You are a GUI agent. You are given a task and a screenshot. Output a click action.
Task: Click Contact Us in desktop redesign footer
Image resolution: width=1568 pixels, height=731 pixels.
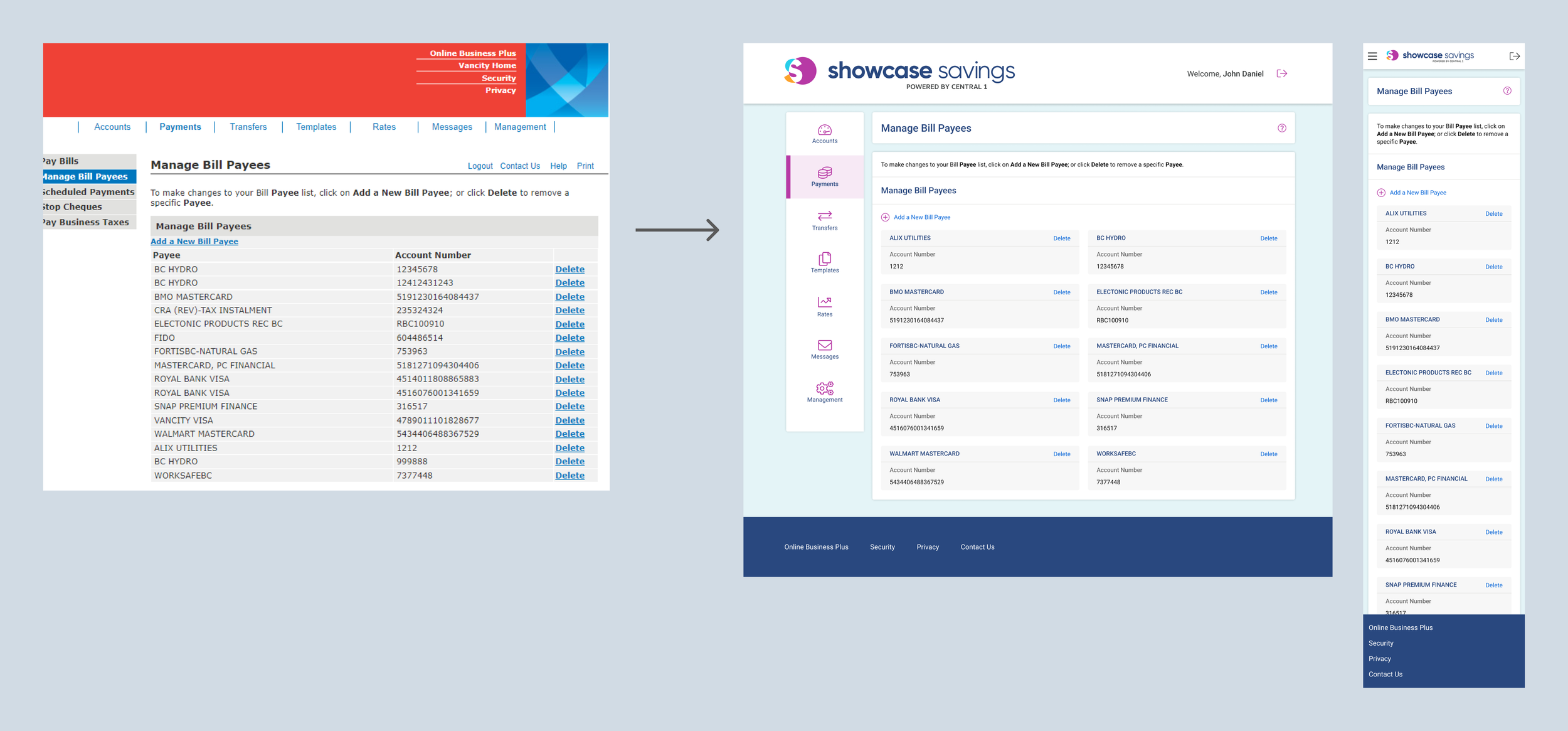(977, 547)
